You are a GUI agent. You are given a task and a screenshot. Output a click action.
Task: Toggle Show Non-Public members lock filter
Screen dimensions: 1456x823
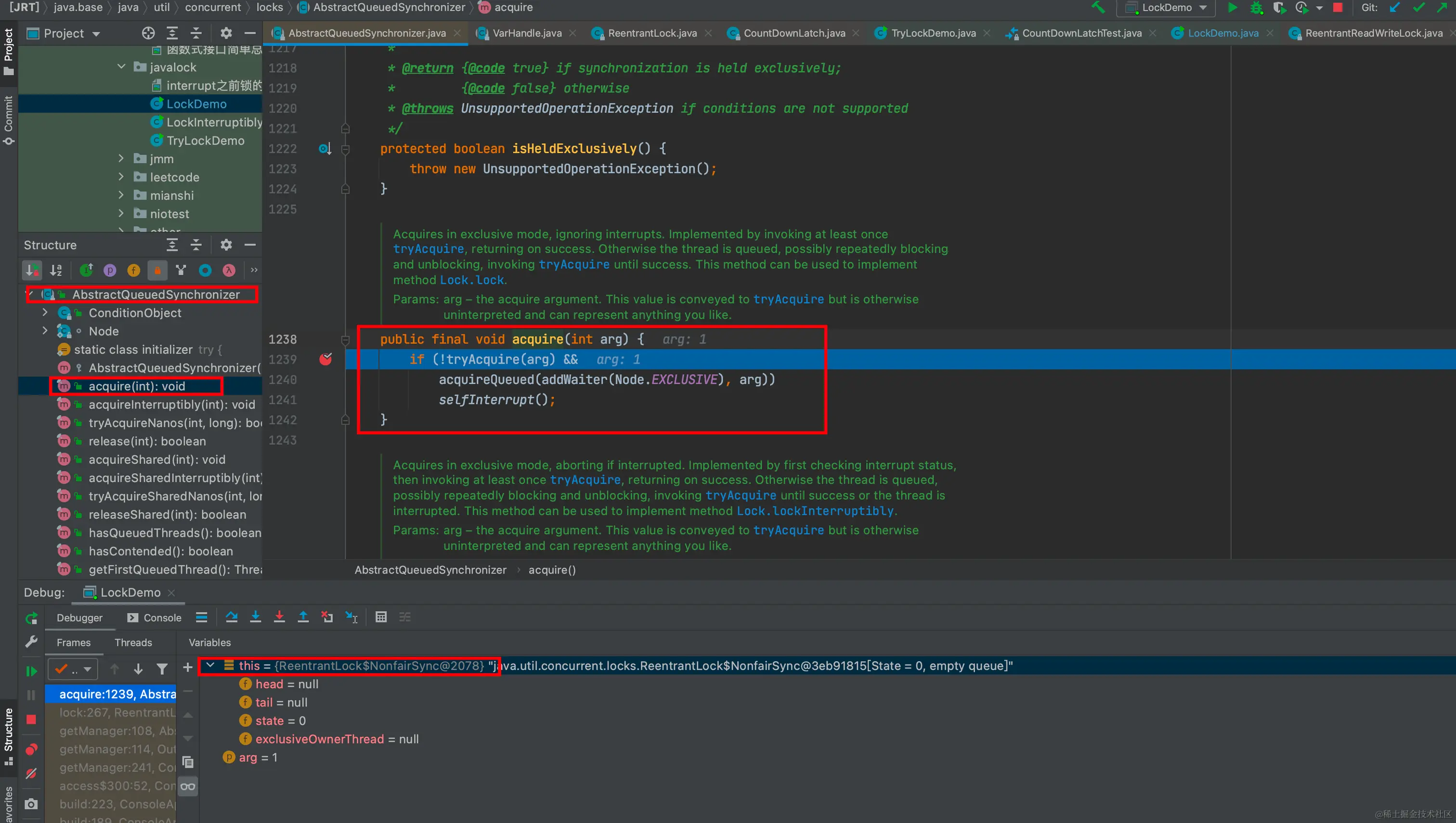tap(157, 270)
